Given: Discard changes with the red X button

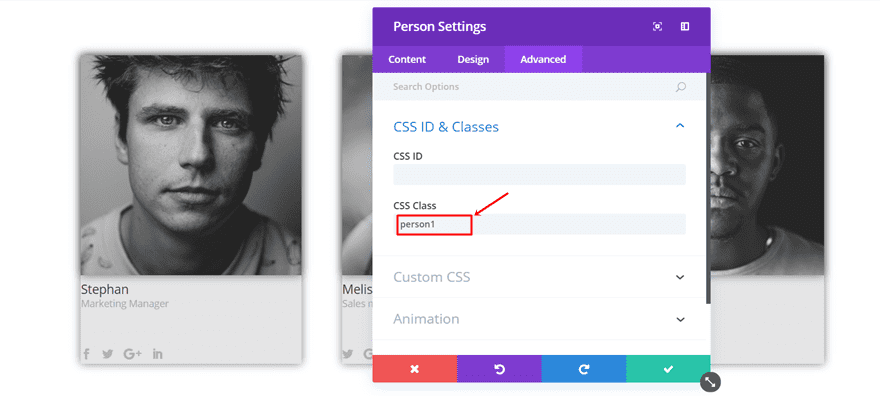Looking at the screenshot, I should pyautogui.click(x=415, y=369).
